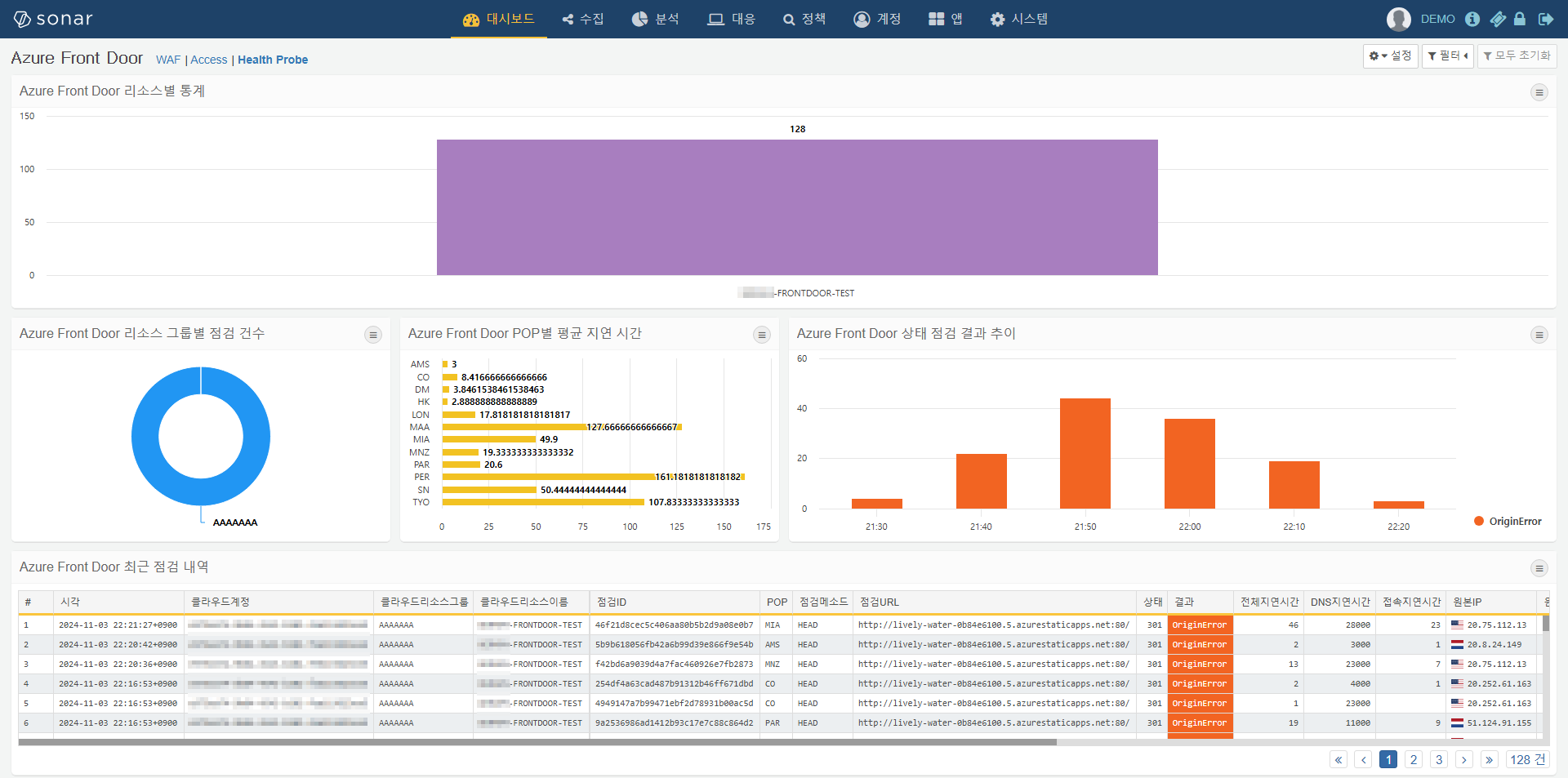The width and height of the screenshot is (1568, 778).
Task: Click the table horizontal scrollbar
Action: 537,742
